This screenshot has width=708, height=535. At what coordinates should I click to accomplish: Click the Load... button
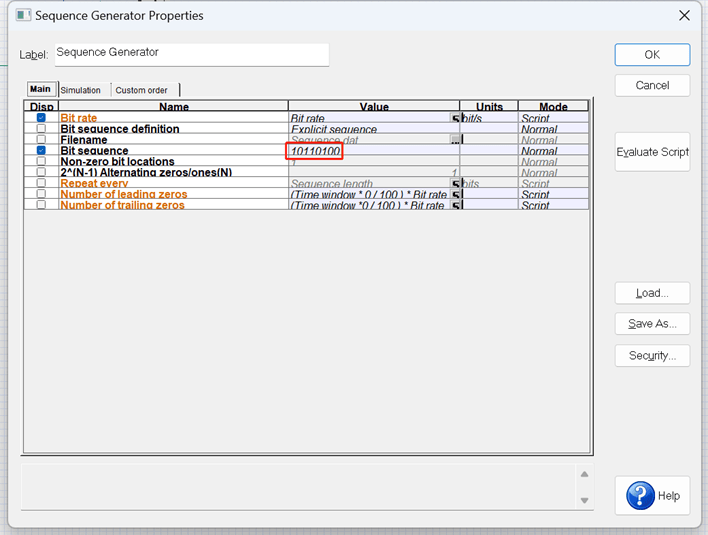point(652,293)
